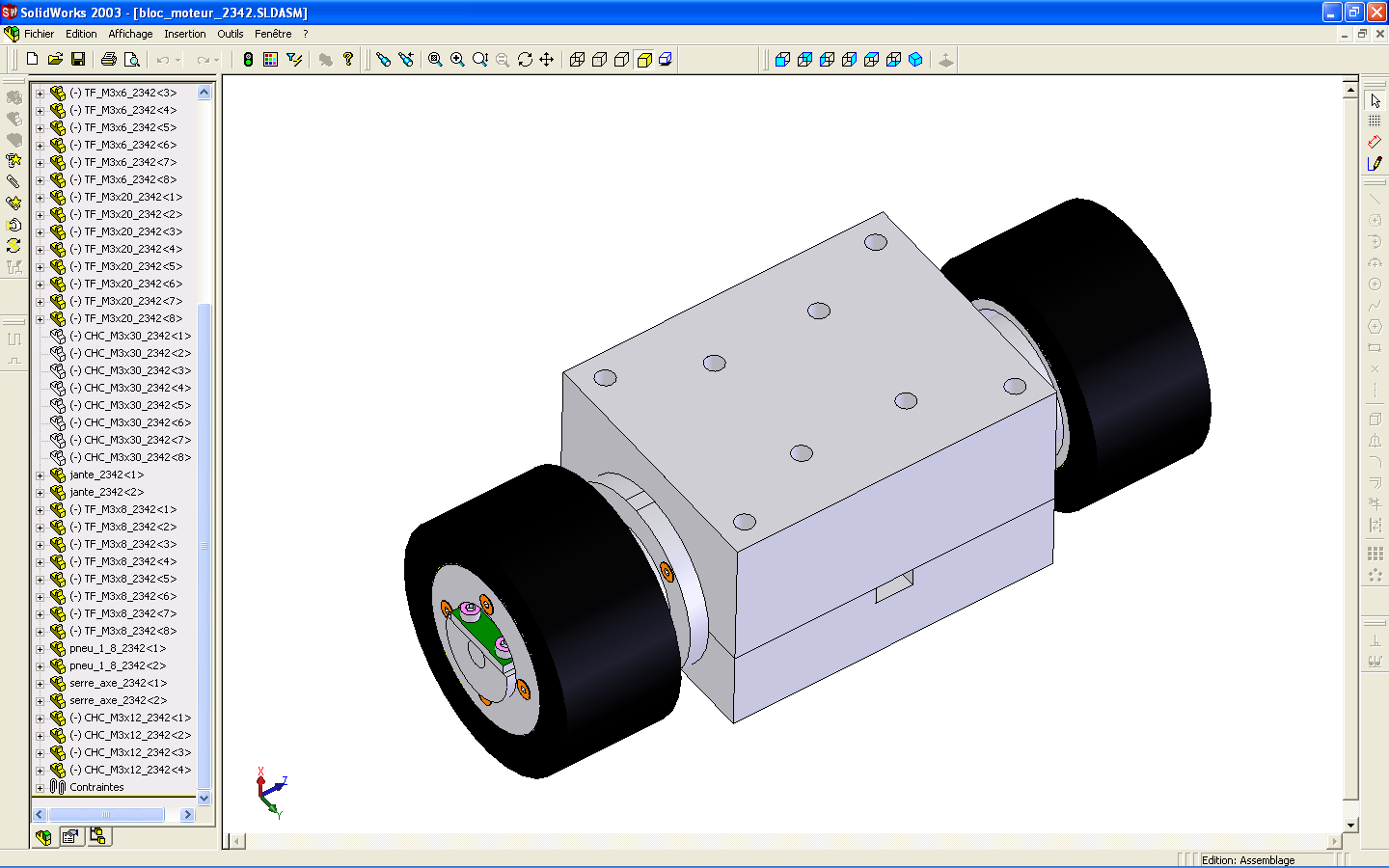Open the Insertion menu
The width and height of the screenshot is (1389, 868).
point(184,34)
